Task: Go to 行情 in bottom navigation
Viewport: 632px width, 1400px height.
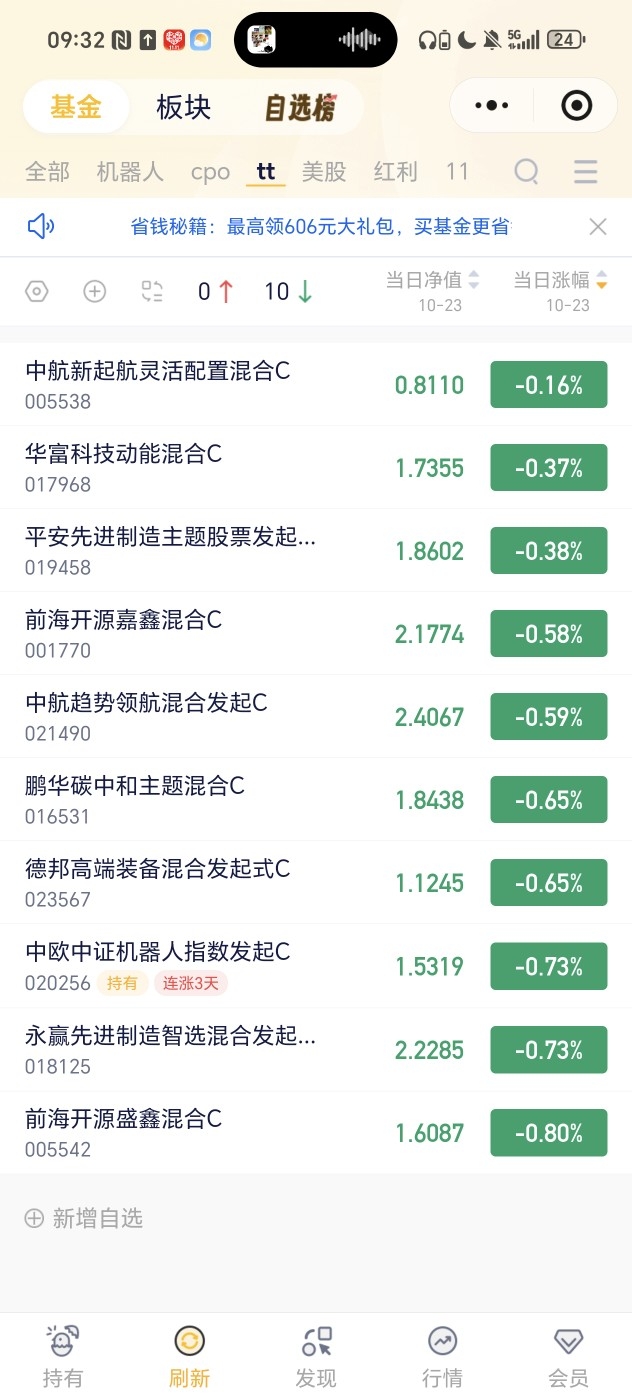Action: tap(442, 1357)
